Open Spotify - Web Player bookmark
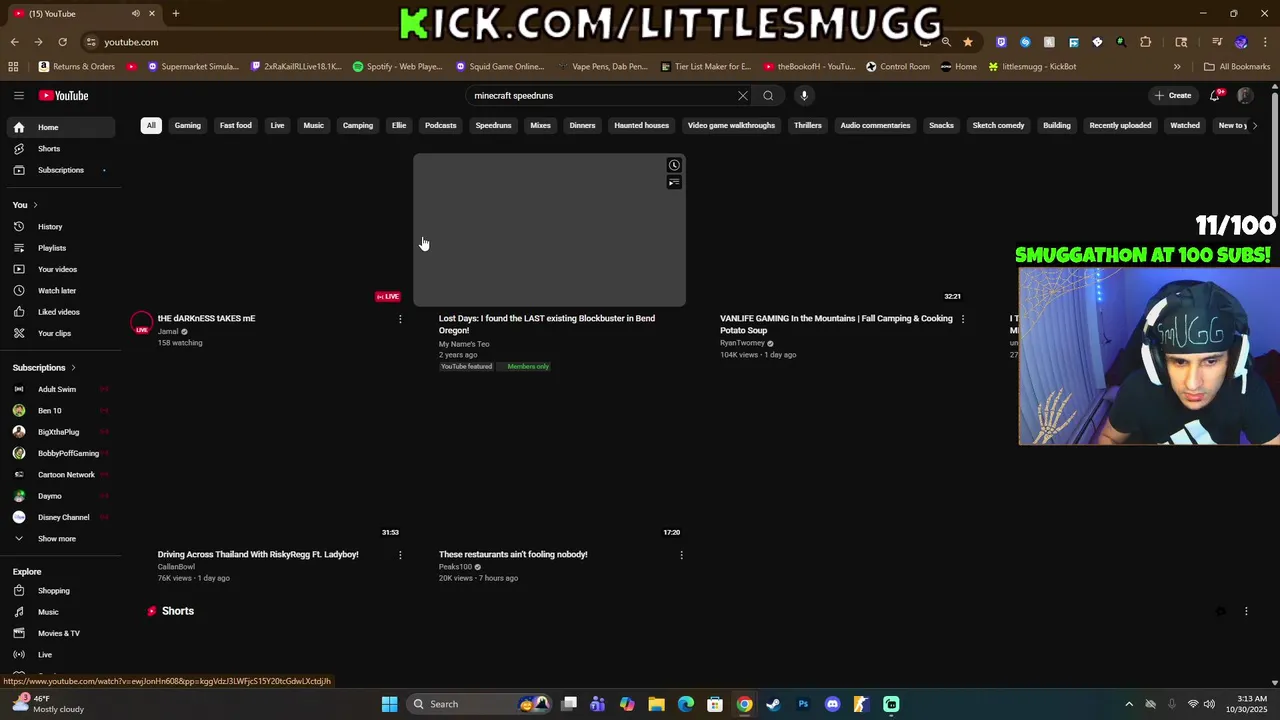The width and height of the screenshot is (1280, 720). (x=397, y=67)
